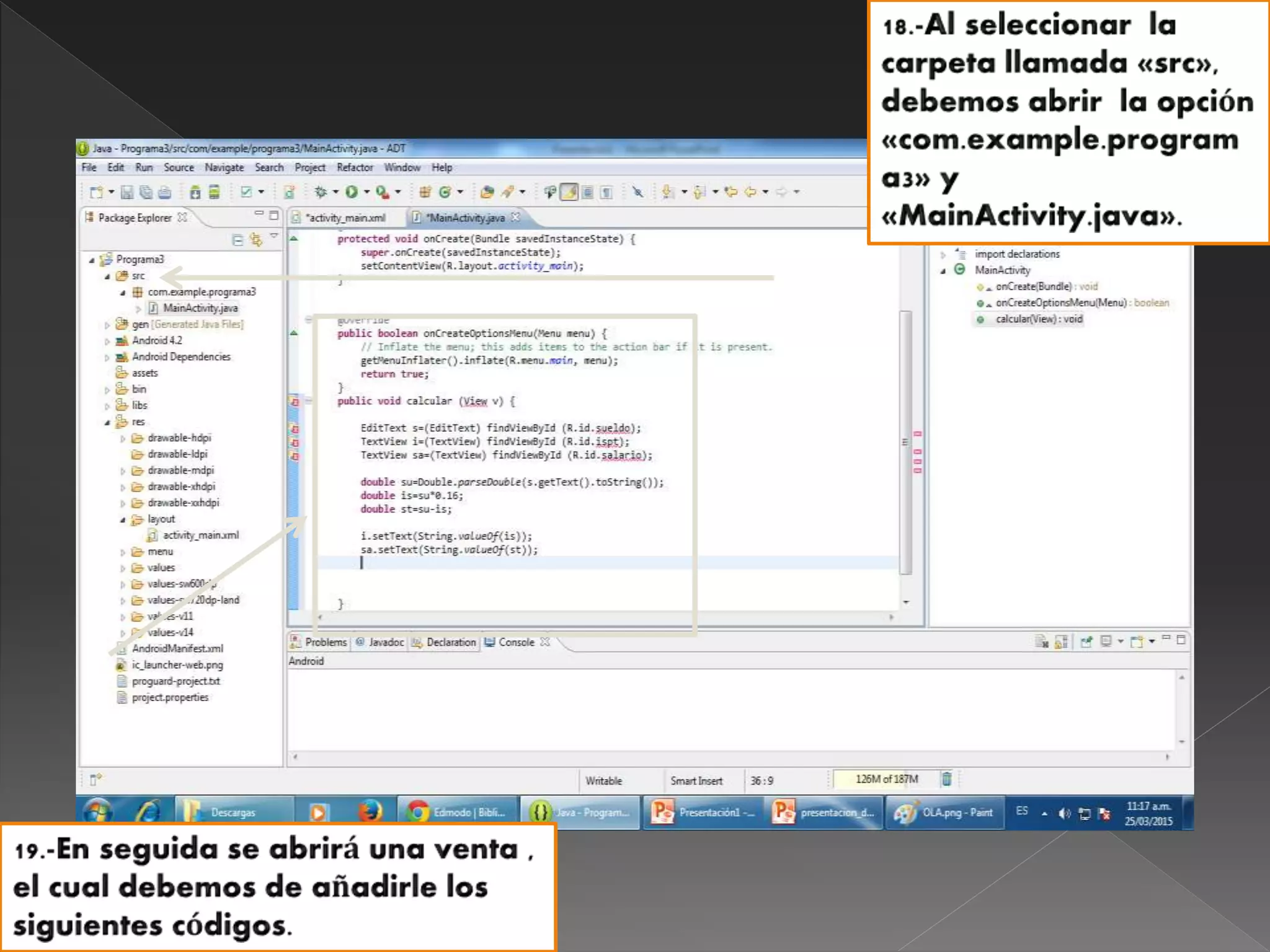This screenshot has width=1270, height=952.
Task: Switch to the activity_main.xml editor tab
Action: (x=346, y=218)
